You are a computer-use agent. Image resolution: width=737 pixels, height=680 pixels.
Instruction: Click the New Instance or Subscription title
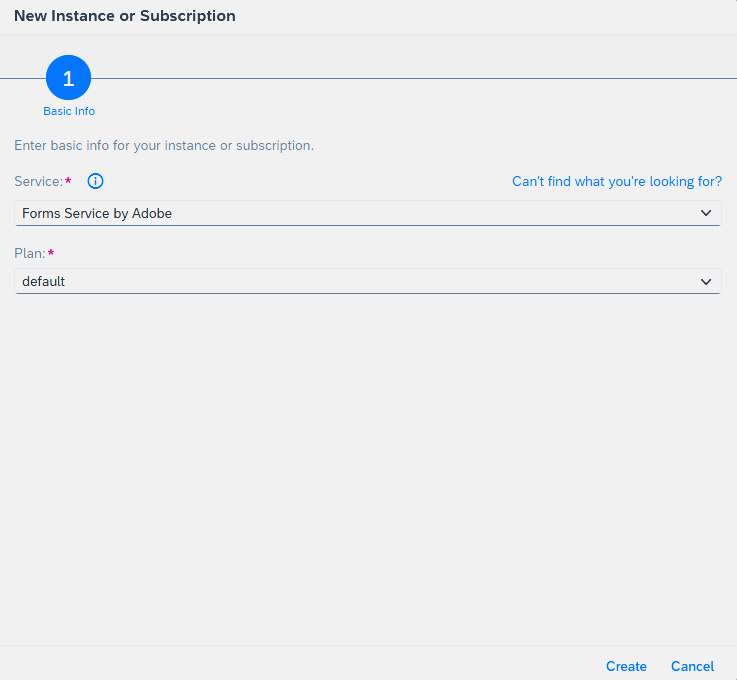[125, 16]
